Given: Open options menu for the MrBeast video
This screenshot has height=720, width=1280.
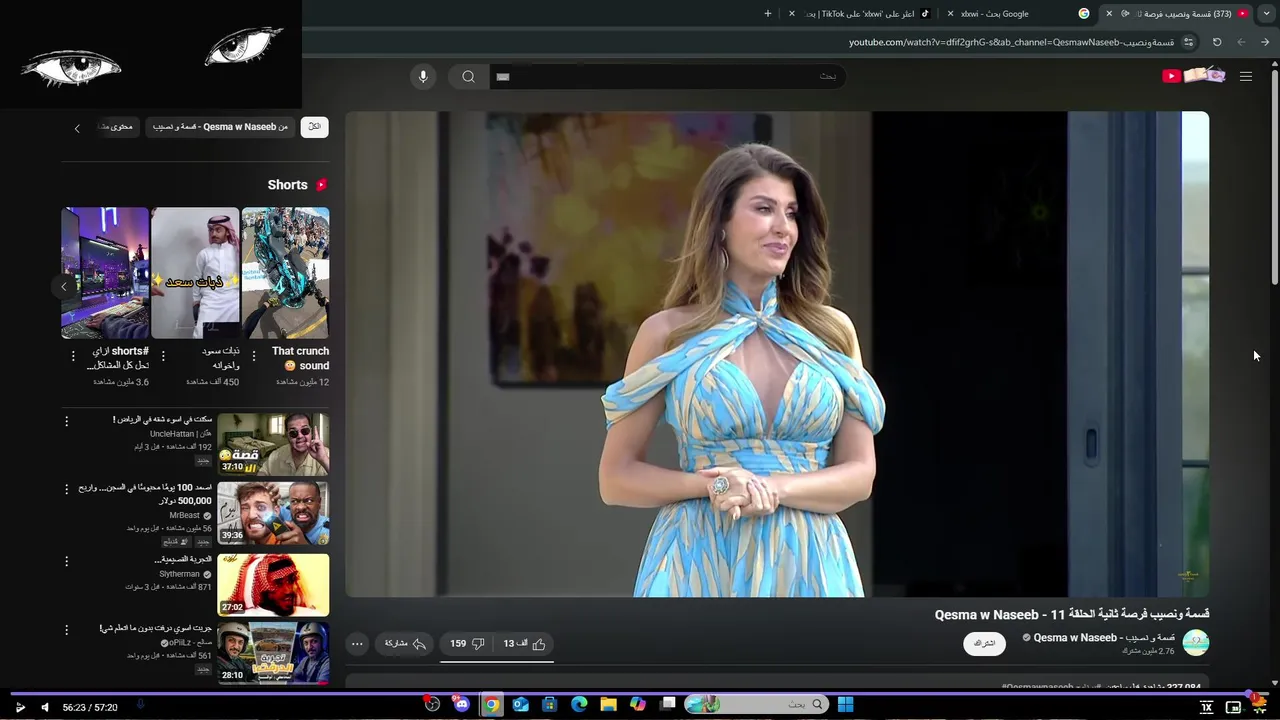Looking at the screenshot, I should click(67, 489).
